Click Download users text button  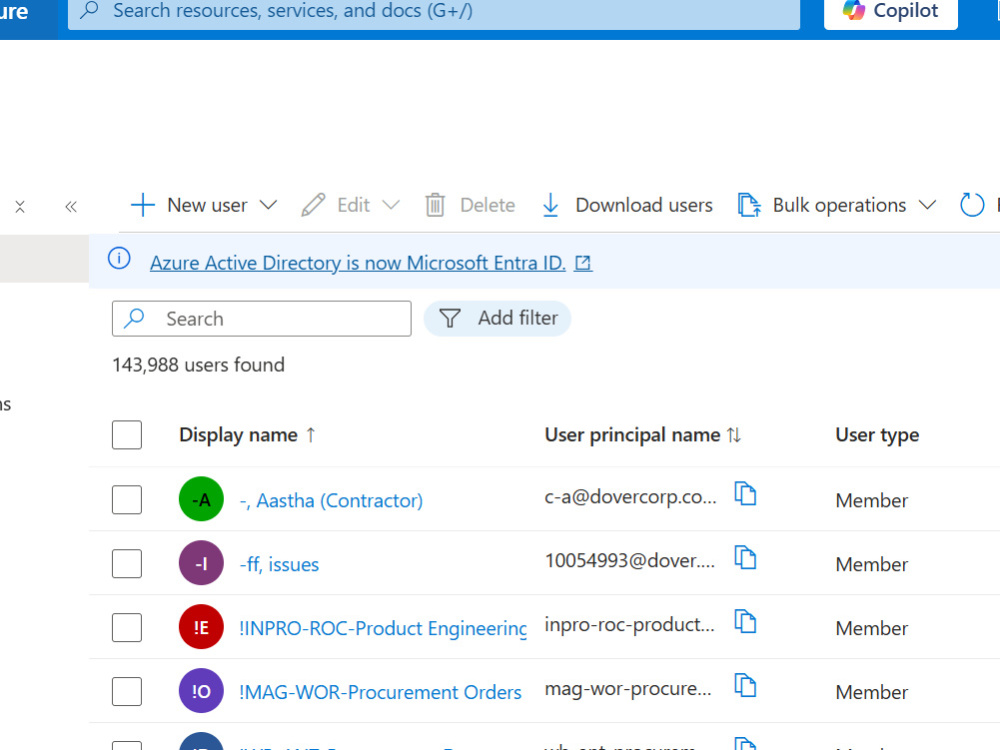click(644, 205)
